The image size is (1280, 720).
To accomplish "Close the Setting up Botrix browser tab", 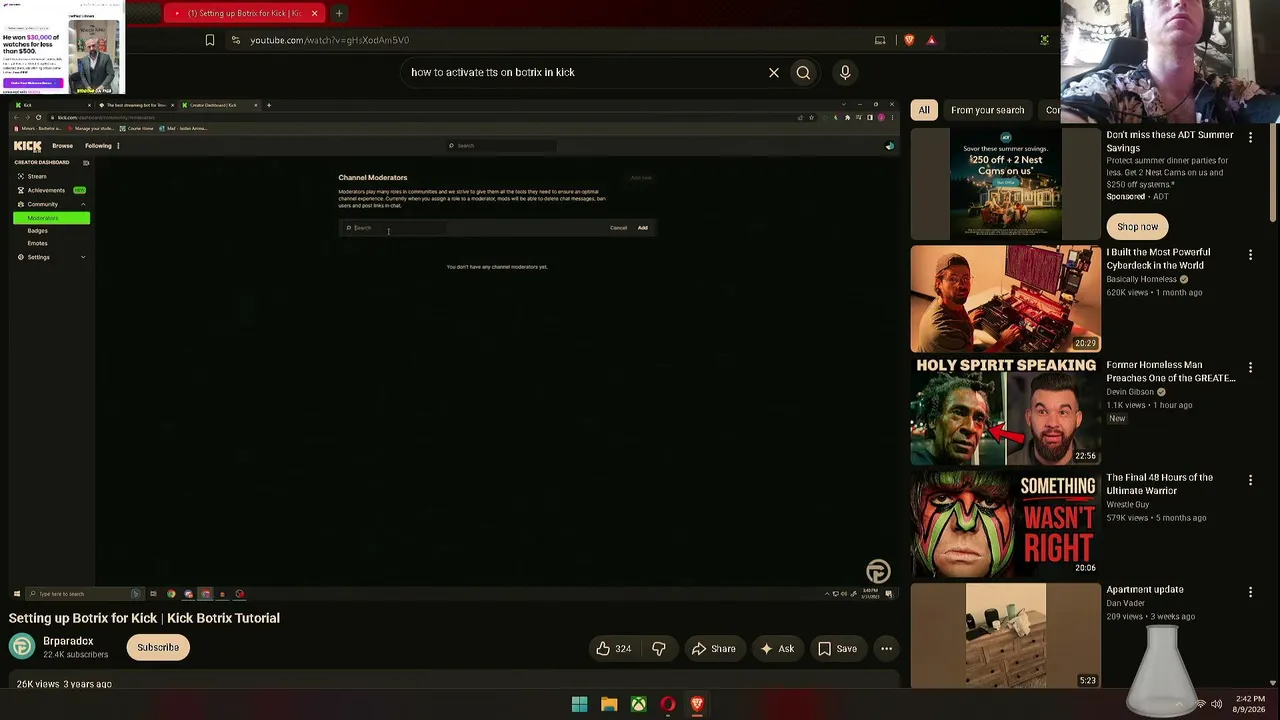I will pos(314,13).
